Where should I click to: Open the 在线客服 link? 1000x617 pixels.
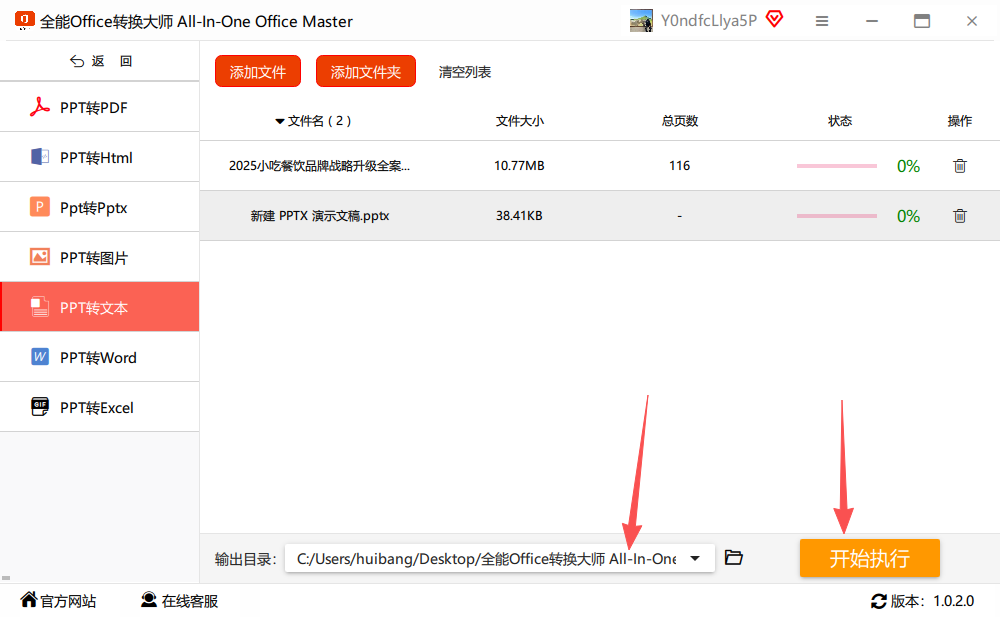[190, 601]
